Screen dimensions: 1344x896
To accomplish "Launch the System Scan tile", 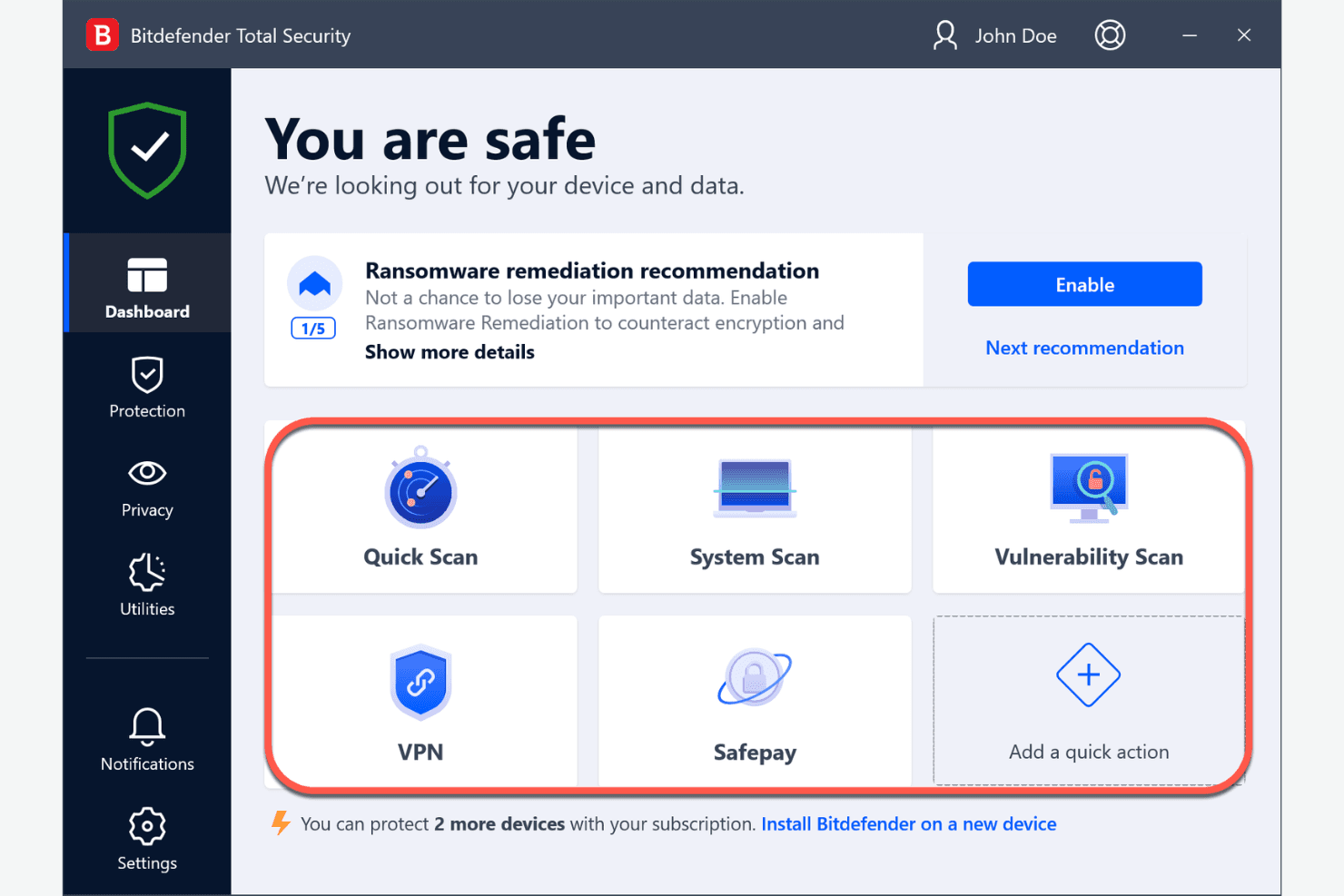I will [x=755, y=508].
